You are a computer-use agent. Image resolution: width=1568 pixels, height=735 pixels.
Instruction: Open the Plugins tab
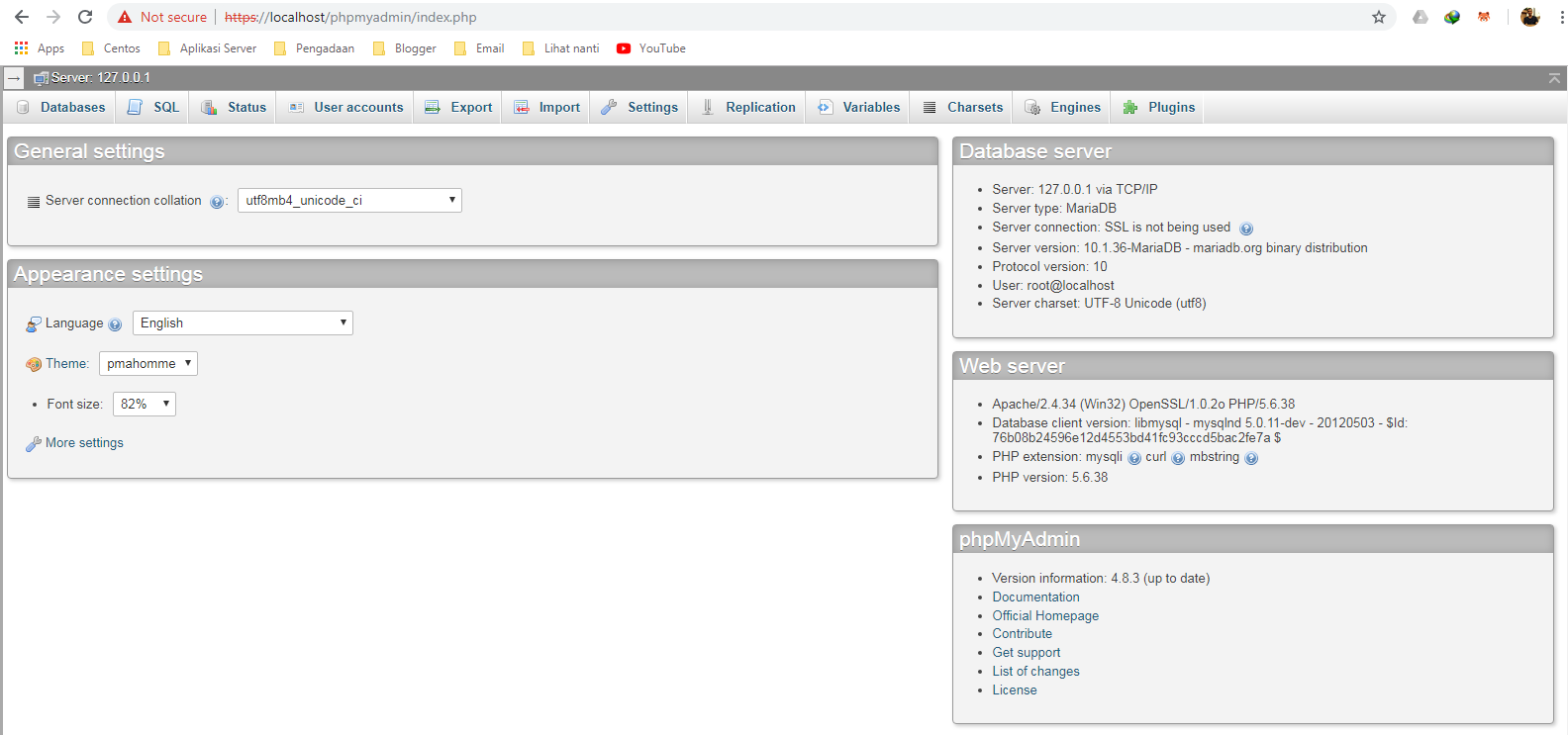tap(1158, 107)
